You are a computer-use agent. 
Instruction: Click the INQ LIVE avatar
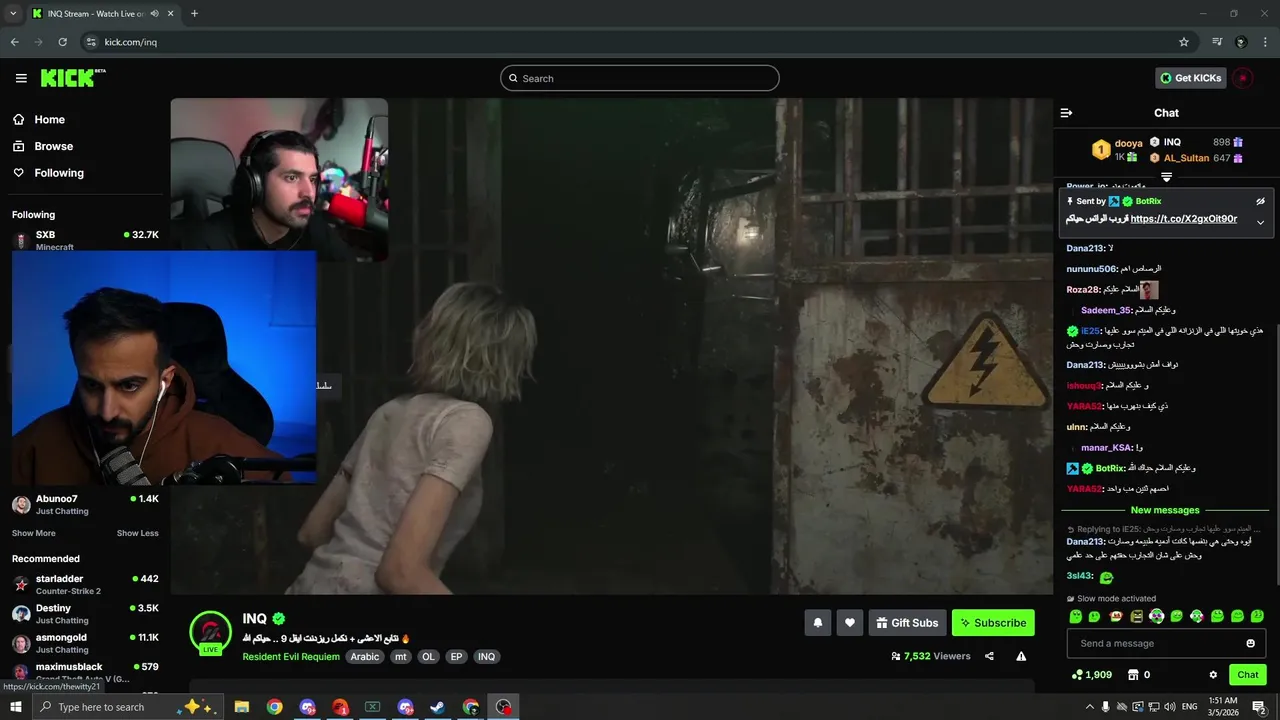[x=210, y=633]
